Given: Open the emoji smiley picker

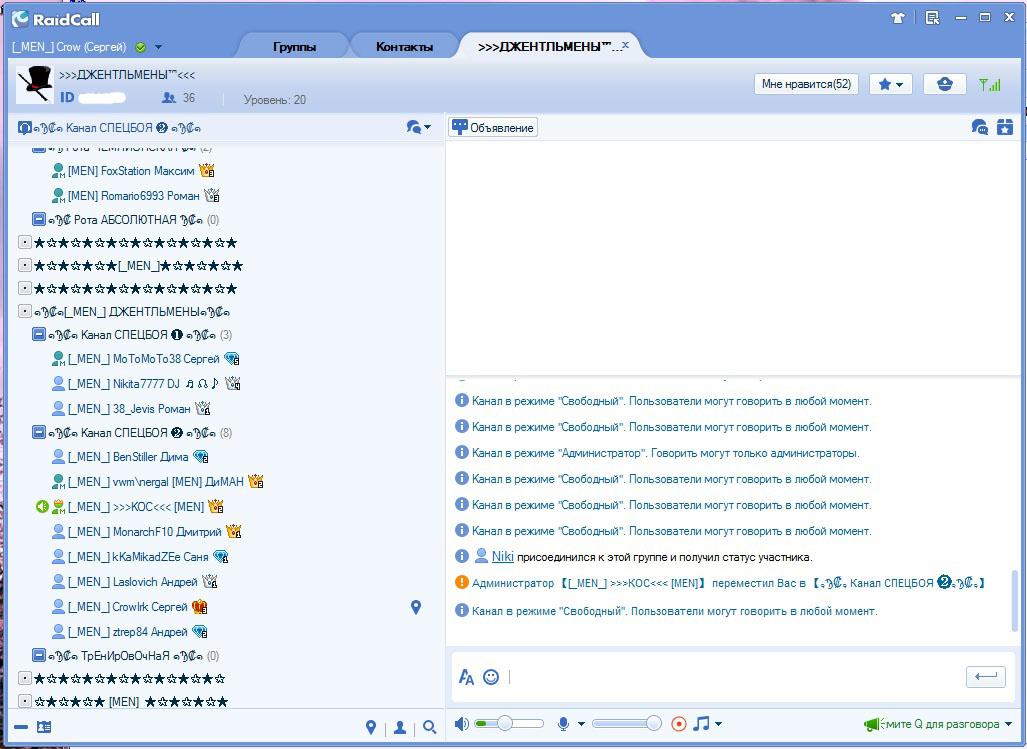Looking at the screenshot, I should click(x=491, y=676).
